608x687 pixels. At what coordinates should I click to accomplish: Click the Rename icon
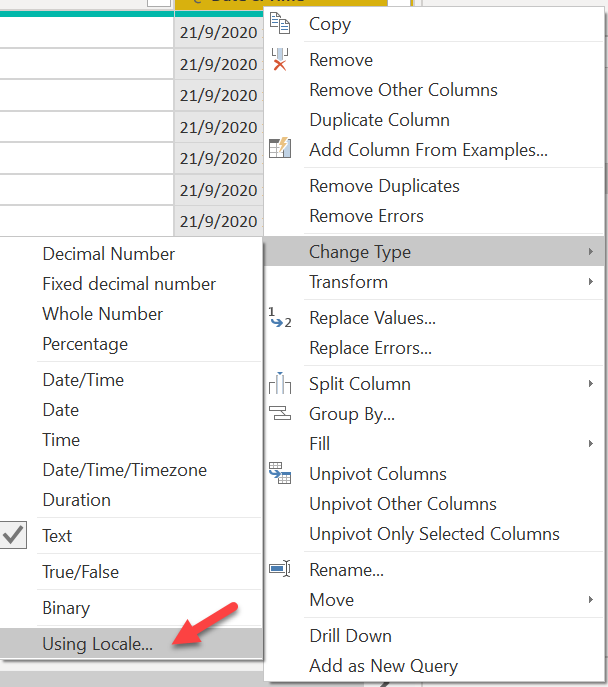[x=279, y=569]
